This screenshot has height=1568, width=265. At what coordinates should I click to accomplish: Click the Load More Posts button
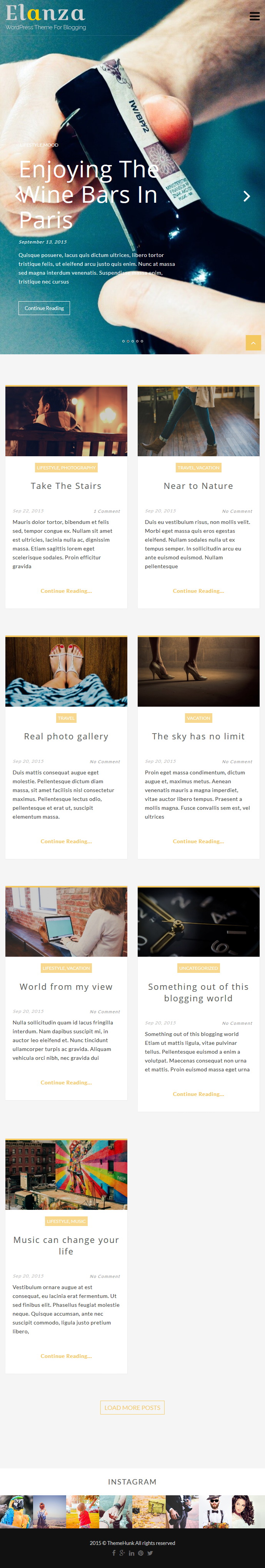coord(132,1407)
